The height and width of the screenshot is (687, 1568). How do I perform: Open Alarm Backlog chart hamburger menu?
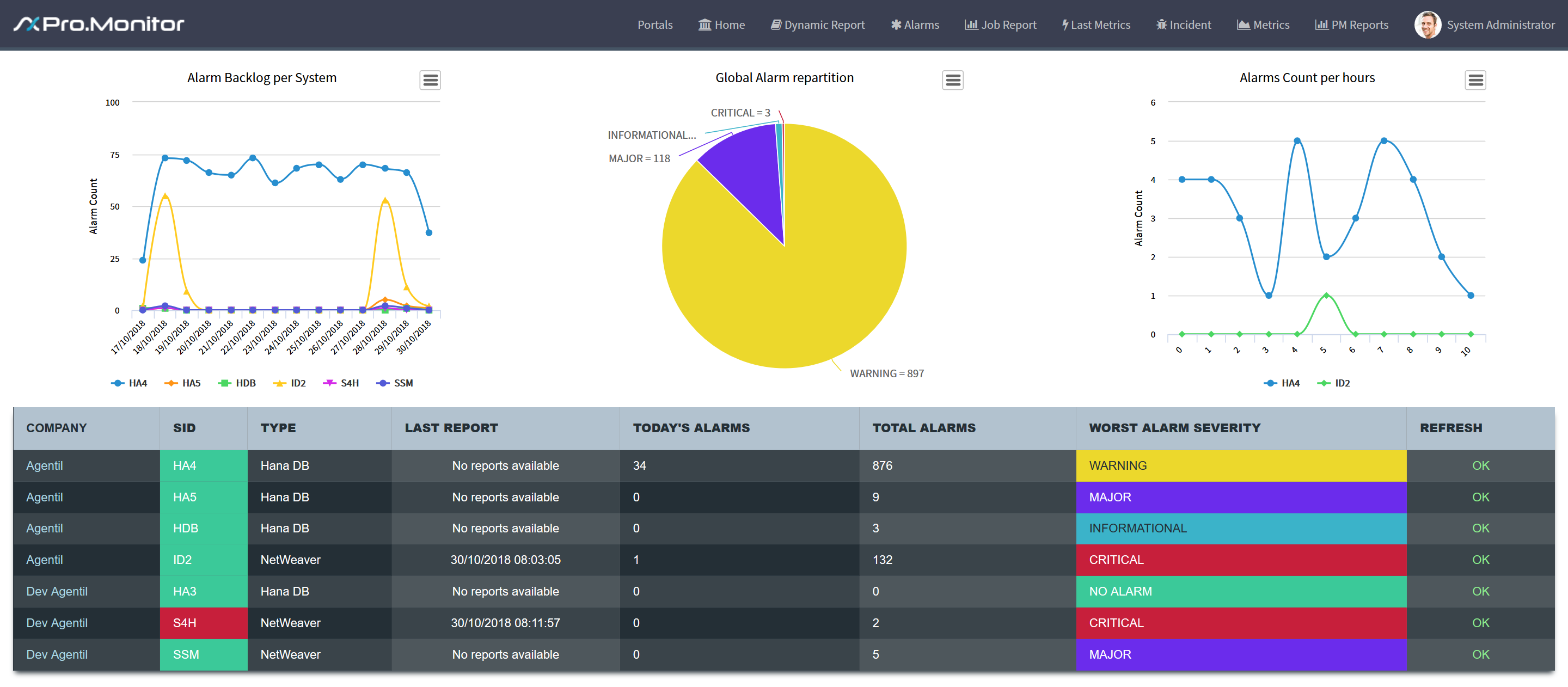(430, 79)
